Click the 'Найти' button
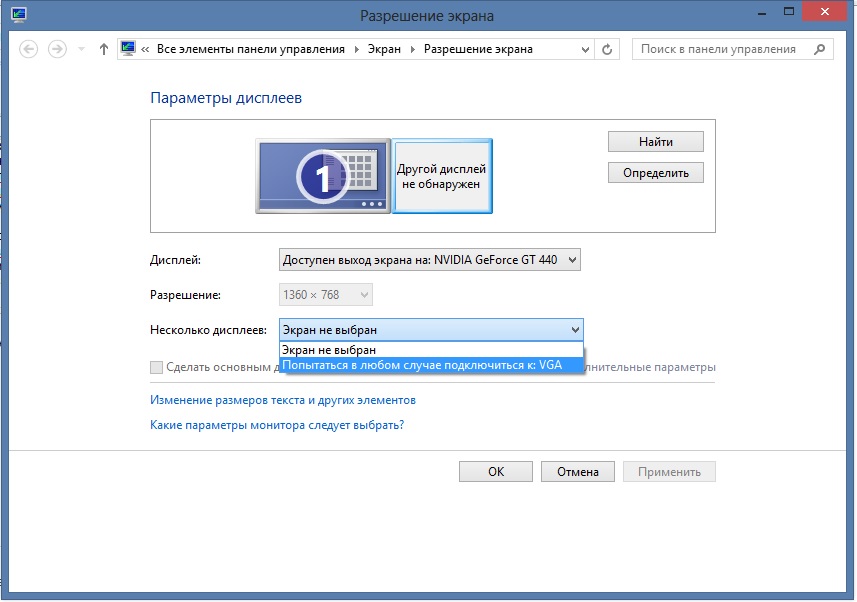The width and height of the screenshot is (857, 602). point(656,142)
